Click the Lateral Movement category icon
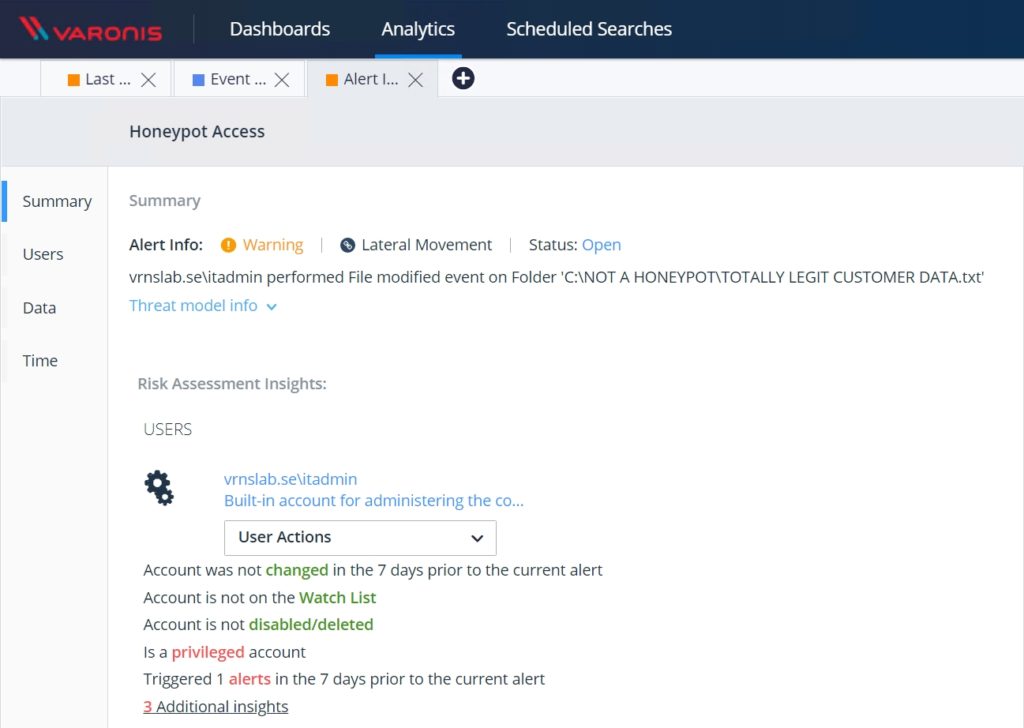 point(347,245)
